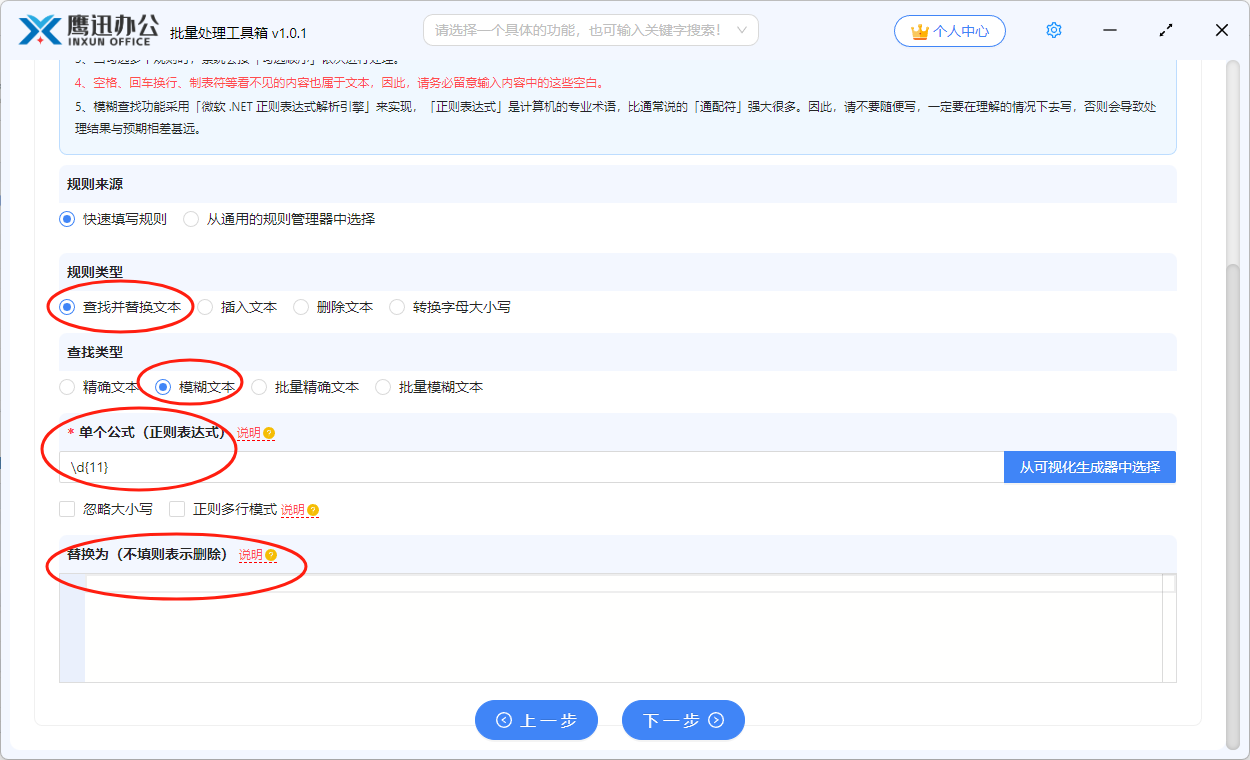This screenshot has width=1250, height=760.
Task: Select 从通用的规则管理器中选择 option
Action: (x=279, y=219)
